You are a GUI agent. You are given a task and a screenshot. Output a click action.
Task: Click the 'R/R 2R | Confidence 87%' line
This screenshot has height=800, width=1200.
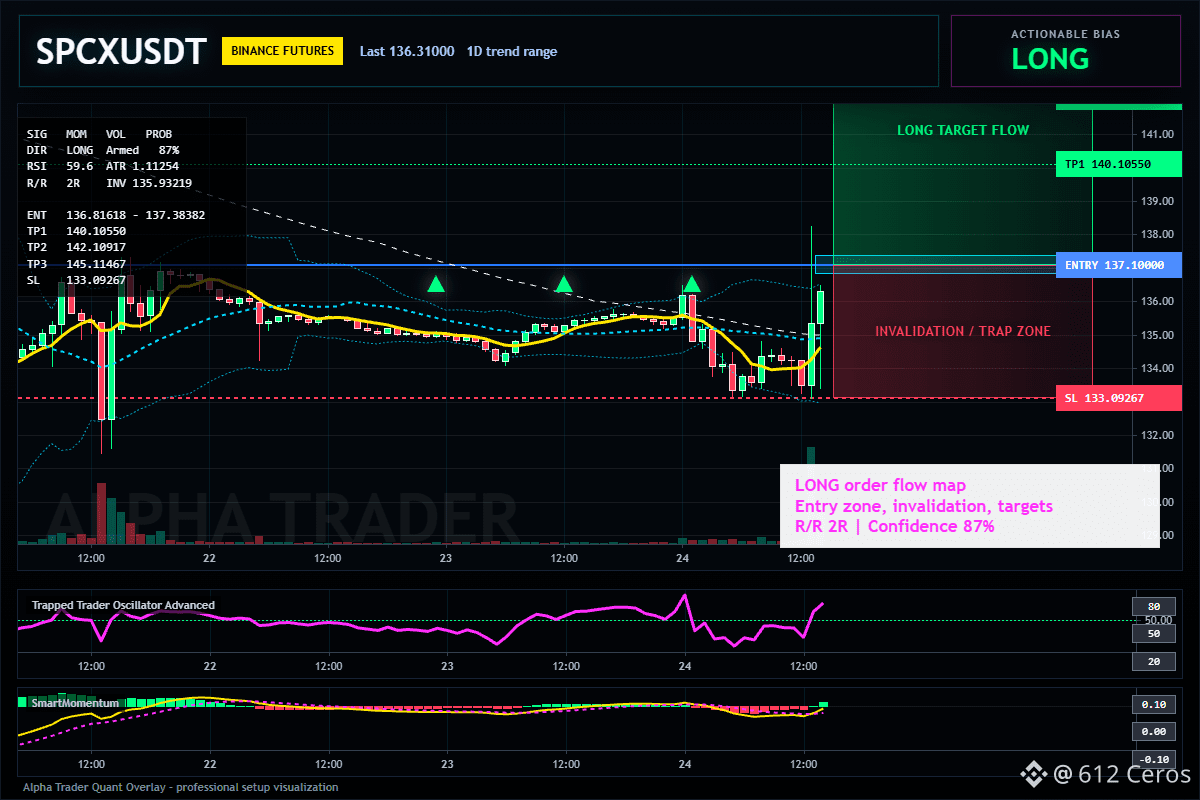pyautogui.click(x=894, y=526)
